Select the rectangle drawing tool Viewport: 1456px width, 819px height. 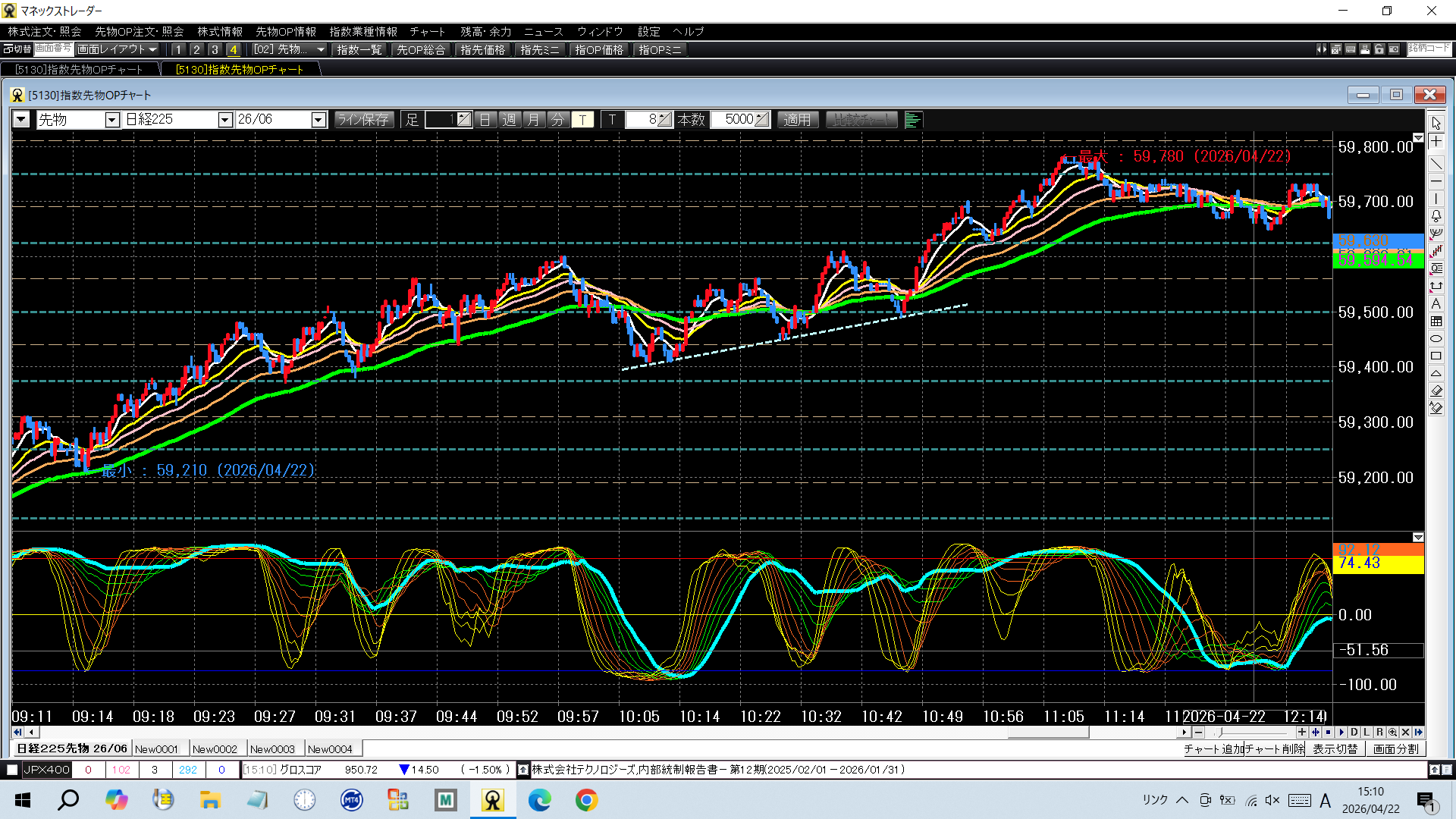pos(1436,356)
